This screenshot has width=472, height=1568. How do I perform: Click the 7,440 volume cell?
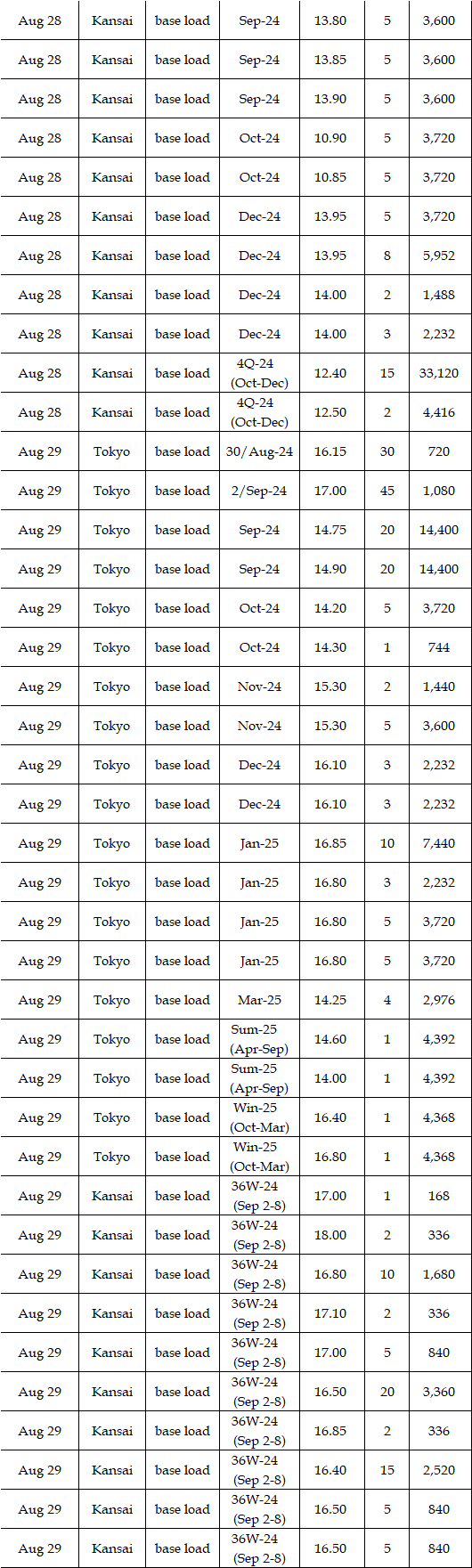[x=440, y=843]
